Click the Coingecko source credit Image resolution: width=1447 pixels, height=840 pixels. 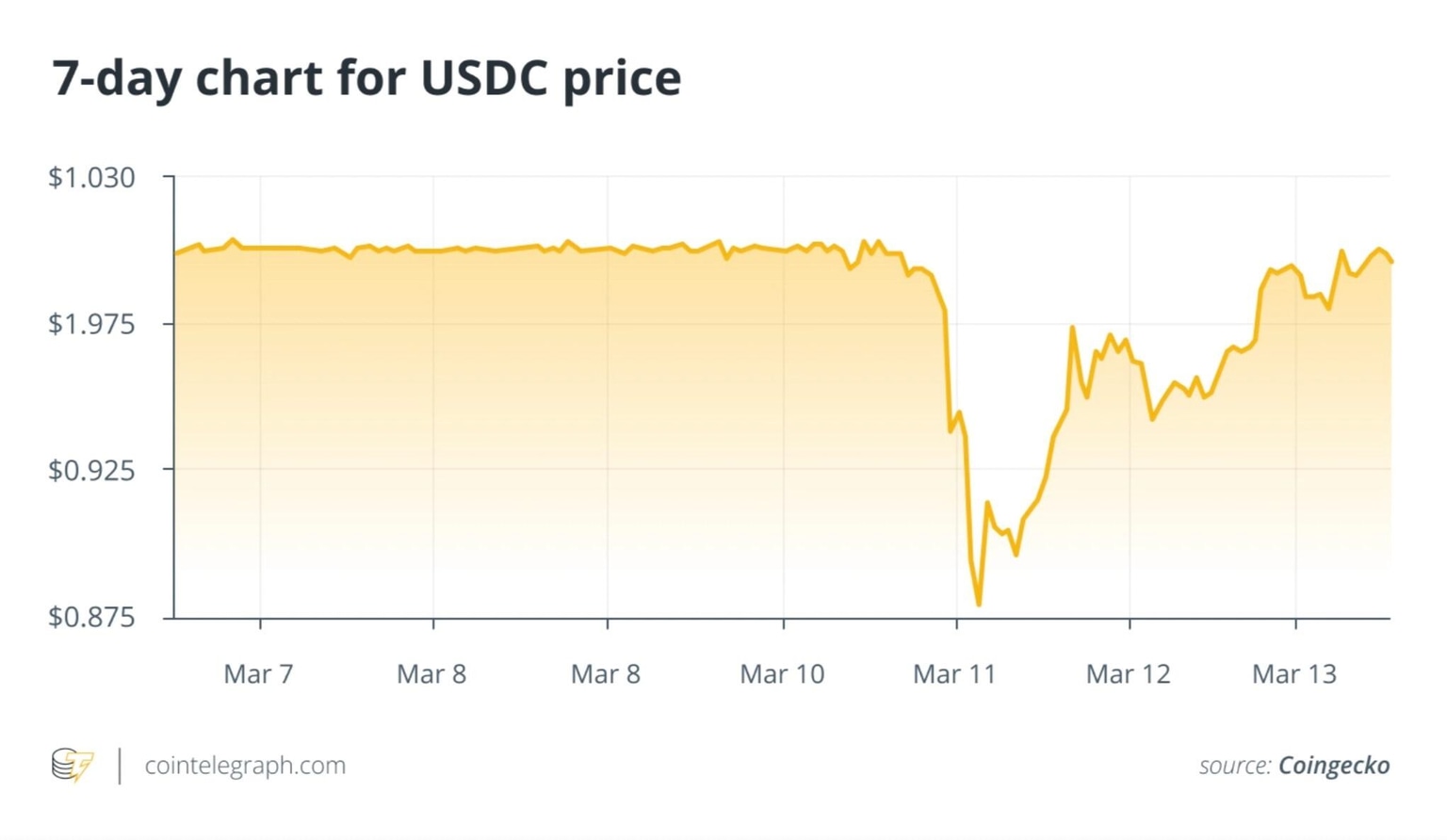point(1333,765)
